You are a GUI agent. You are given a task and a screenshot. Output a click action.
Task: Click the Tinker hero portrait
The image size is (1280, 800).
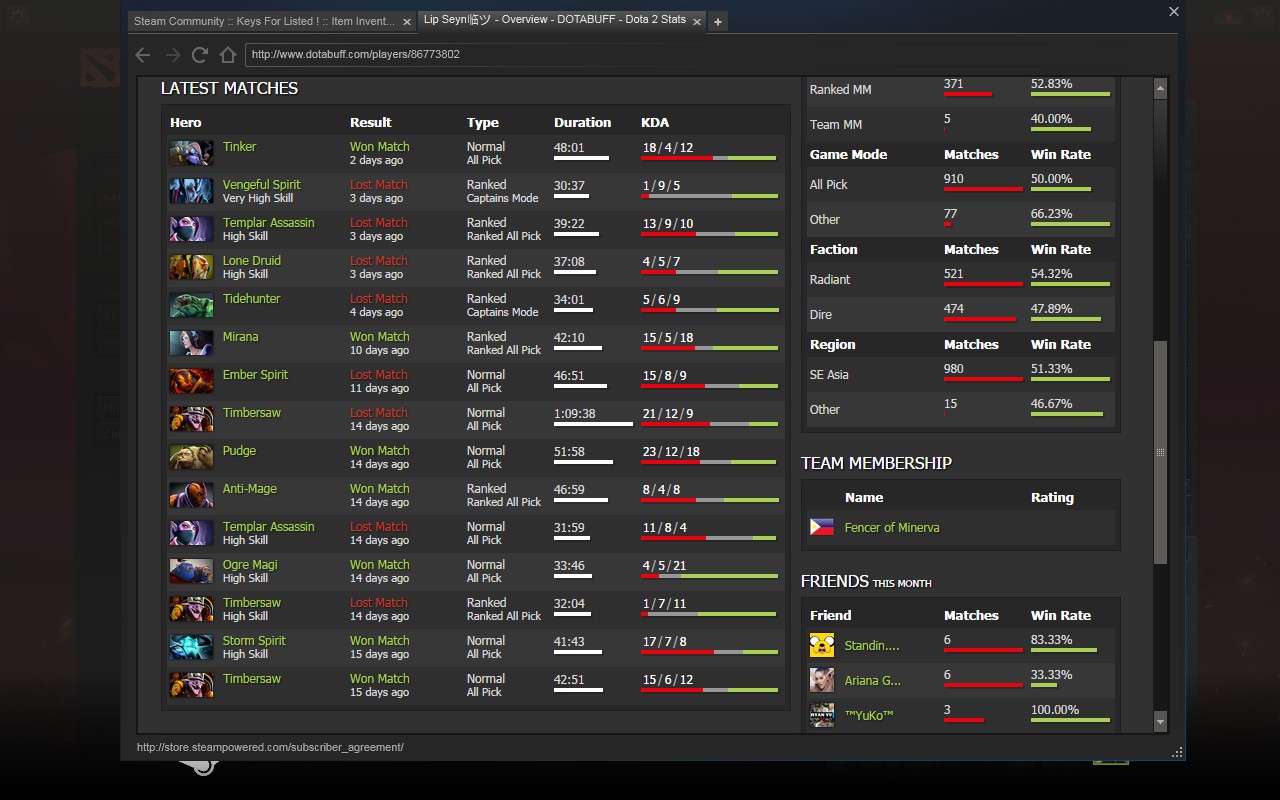tap(191, 153)
